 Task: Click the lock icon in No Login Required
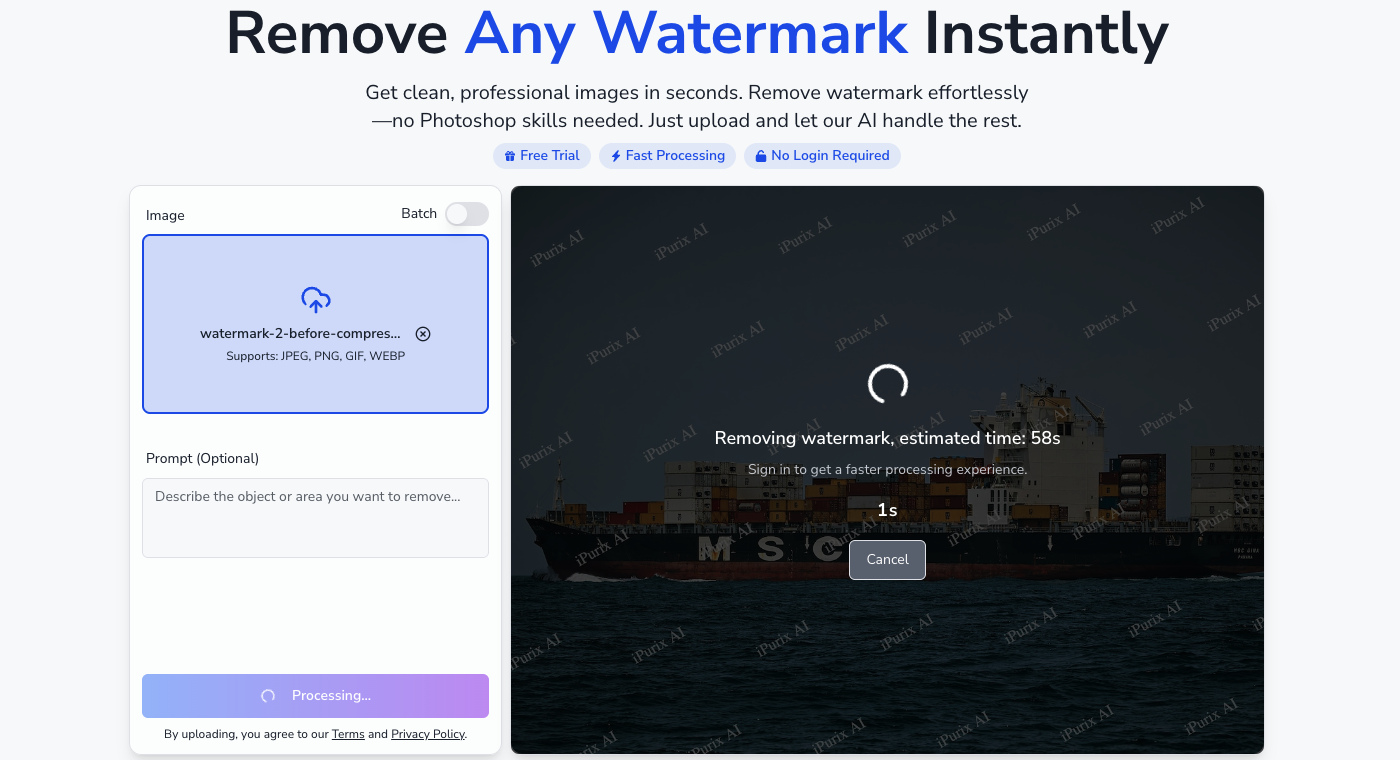[761, 156]
